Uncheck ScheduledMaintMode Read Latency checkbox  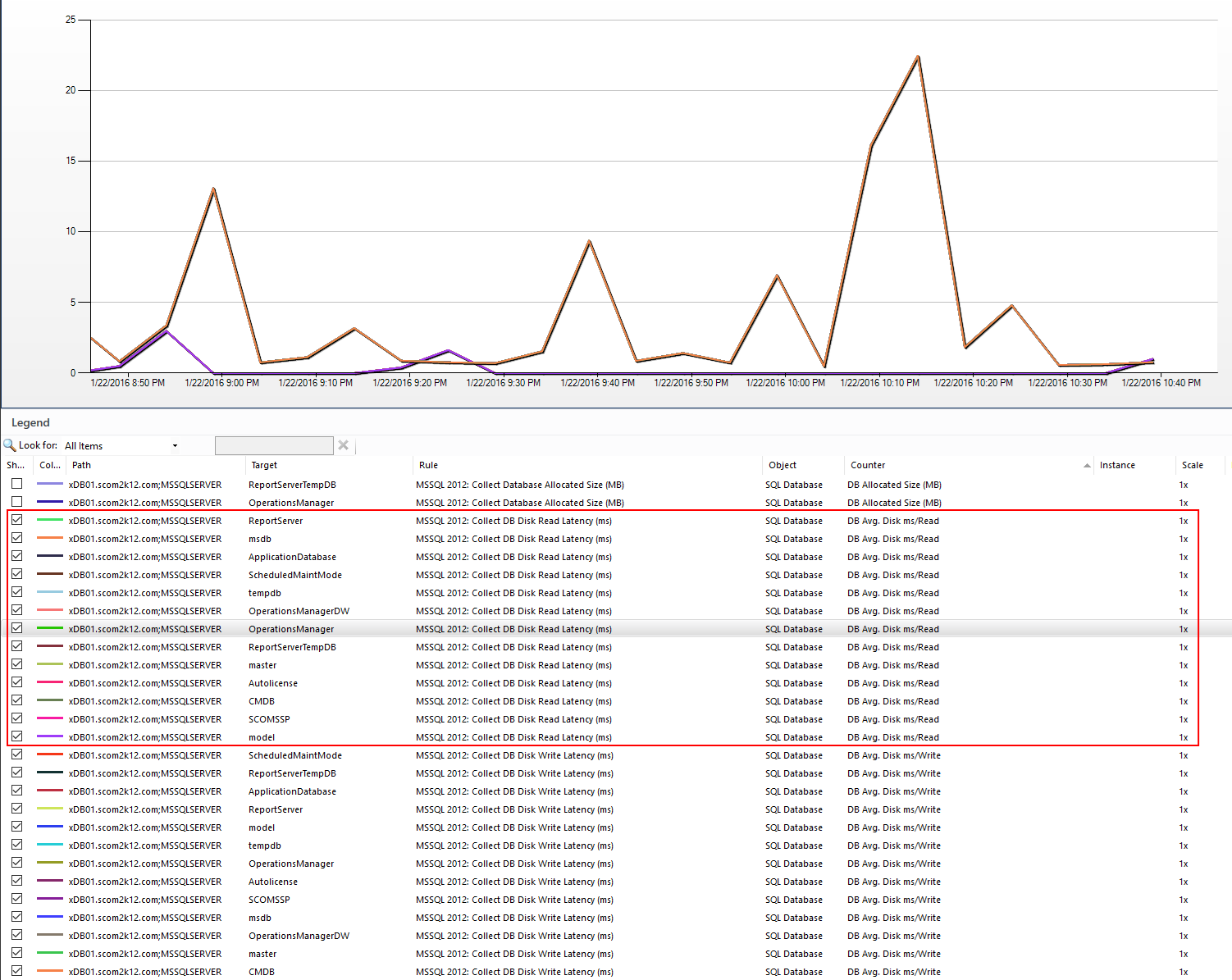click(16, 574)
